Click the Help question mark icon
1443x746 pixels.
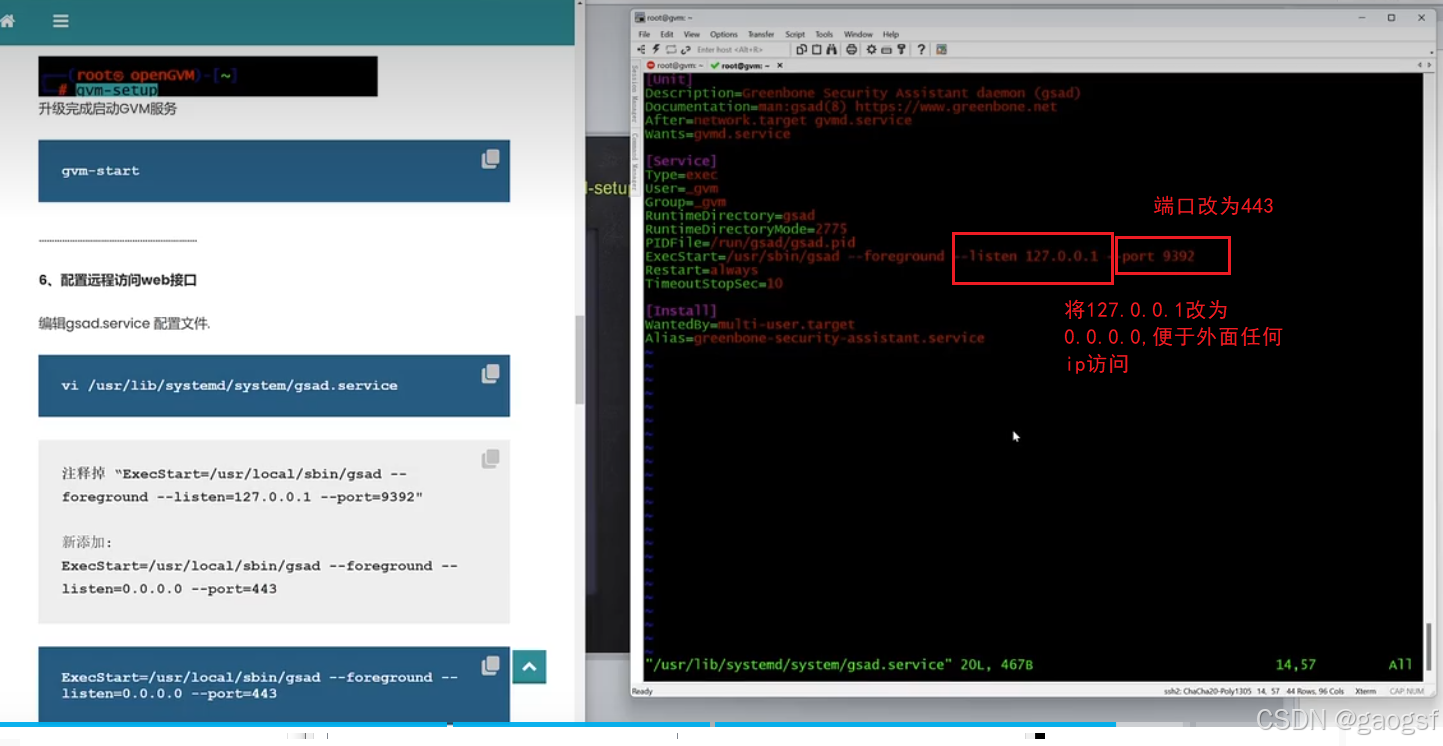(x=920, y=49)
